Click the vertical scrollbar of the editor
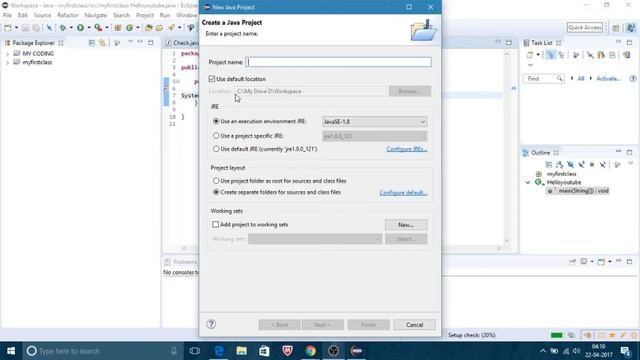The width and height of the screenshot is (640, 360). point(507,147)
